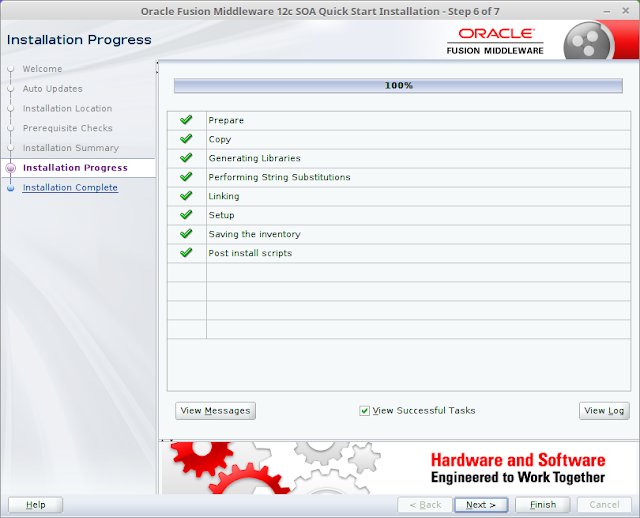Click the Prepare task row text

click(226, 120)
